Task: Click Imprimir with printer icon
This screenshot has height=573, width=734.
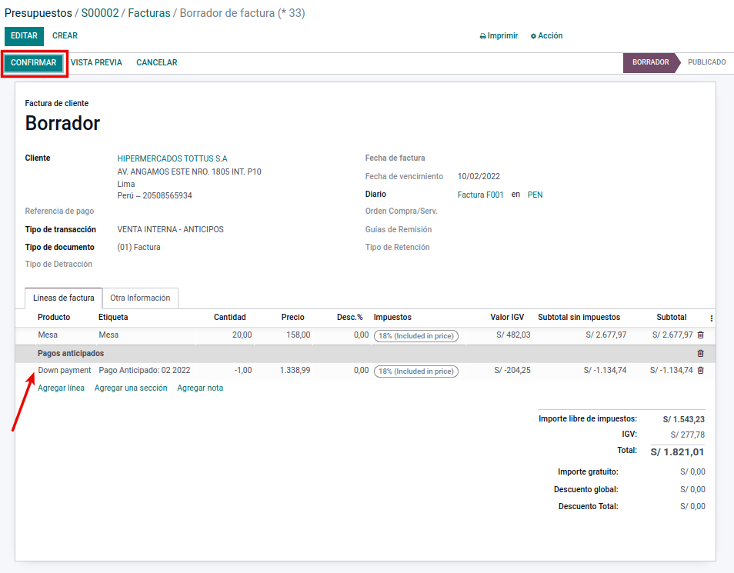Action: point(499,36)
